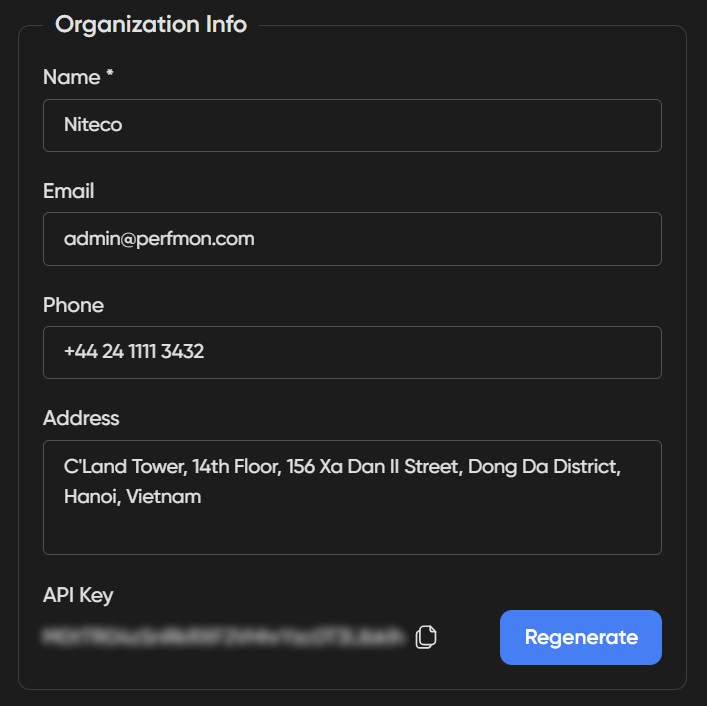
Task: Click the Email field label
Action: [x=69, y=191]
